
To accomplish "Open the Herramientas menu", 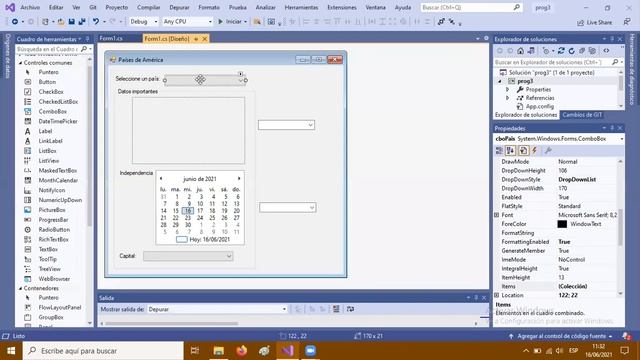I will point(301,7).
